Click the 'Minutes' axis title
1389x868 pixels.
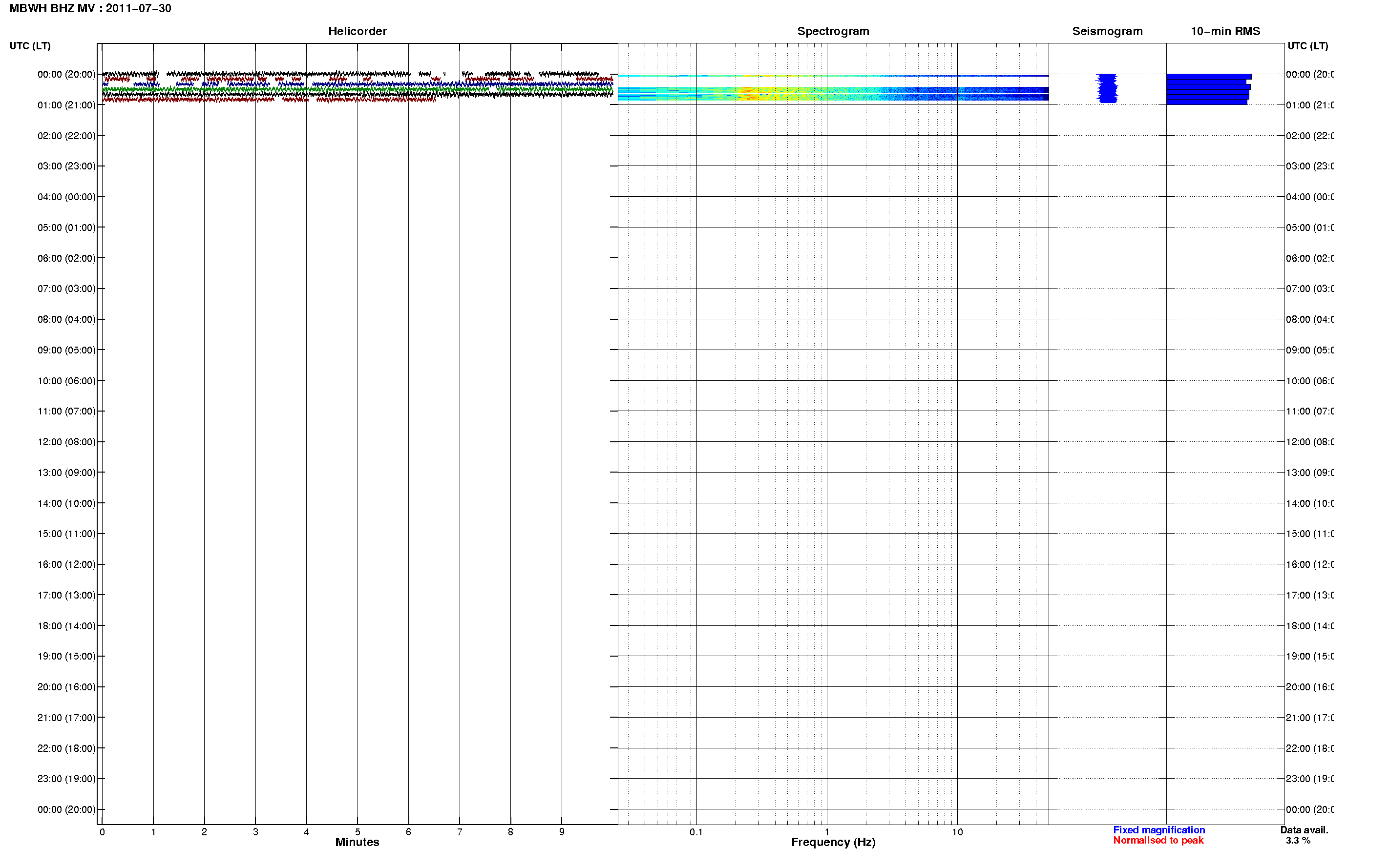tap(357, 842)
